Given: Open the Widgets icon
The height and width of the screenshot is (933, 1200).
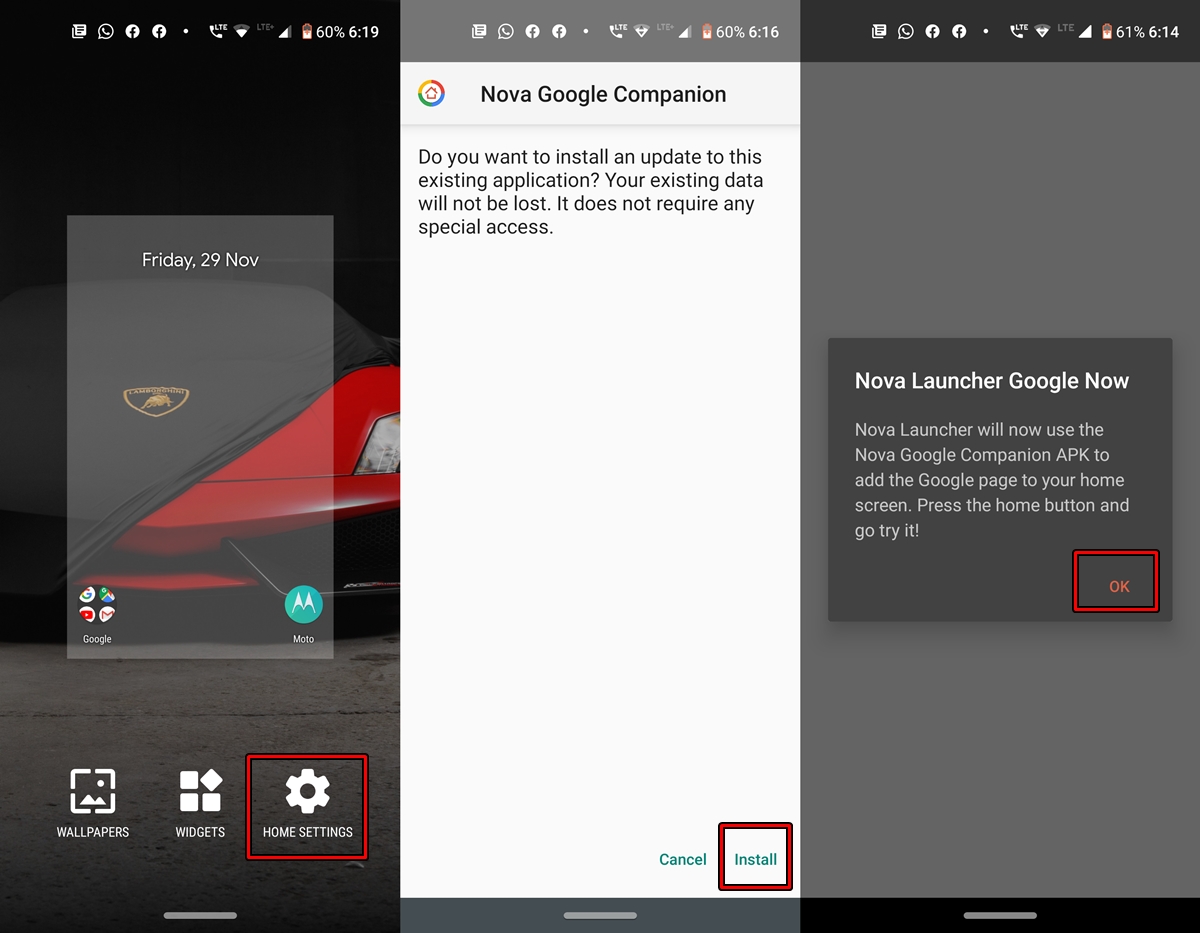Looking at the screenshot, I should (x=200, y=791).
